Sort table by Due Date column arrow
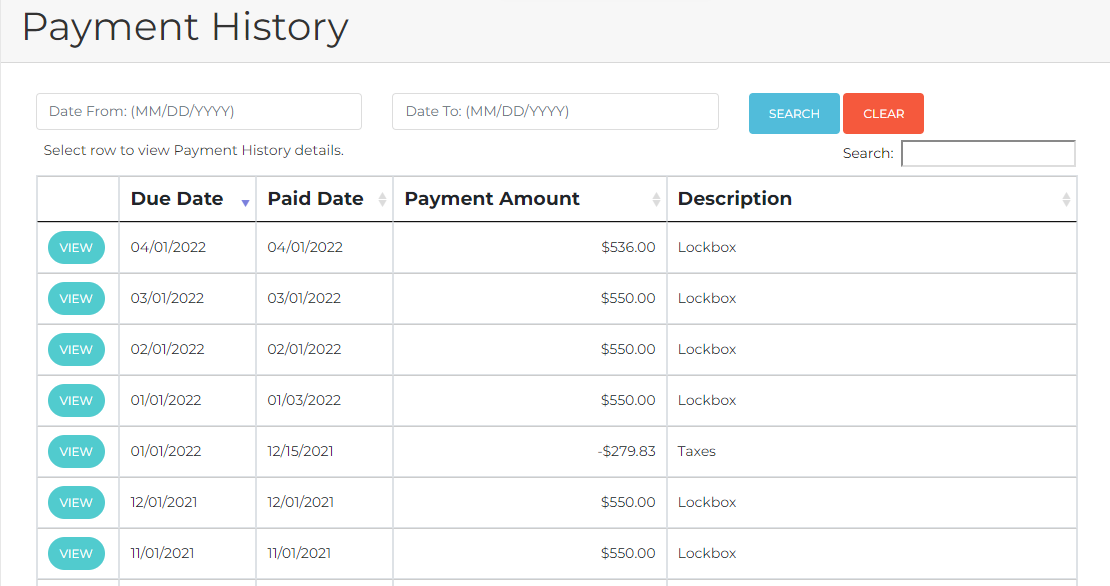This screenshot has width=1110, height=586. (245, 202)
